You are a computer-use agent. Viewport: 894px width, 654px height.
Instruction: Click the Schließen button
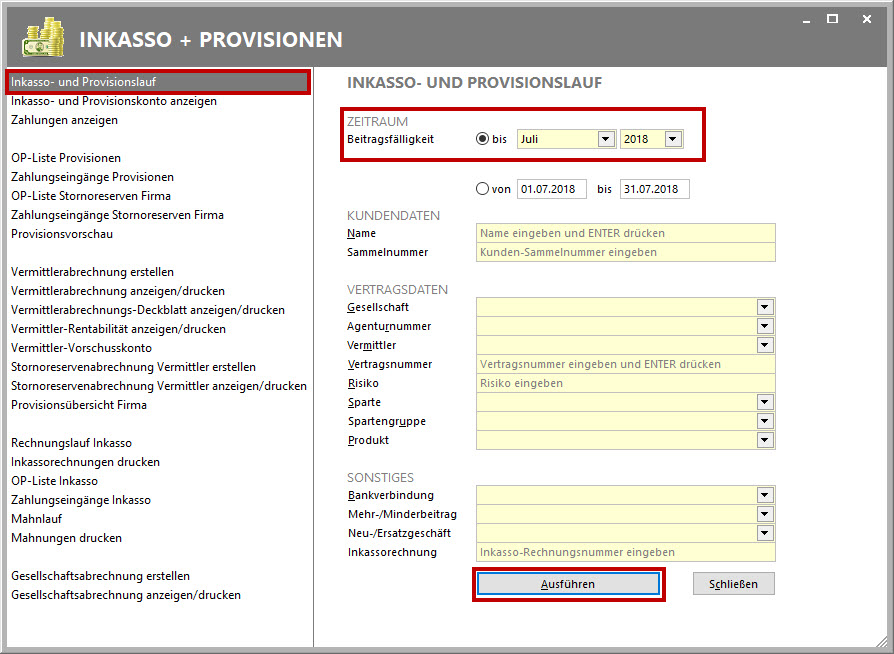pos(733,584)
